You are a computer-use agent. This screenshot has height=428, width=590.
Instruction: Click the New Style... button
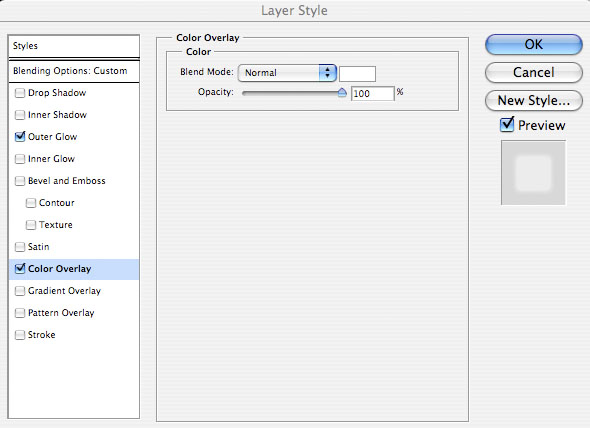[534, 101]
